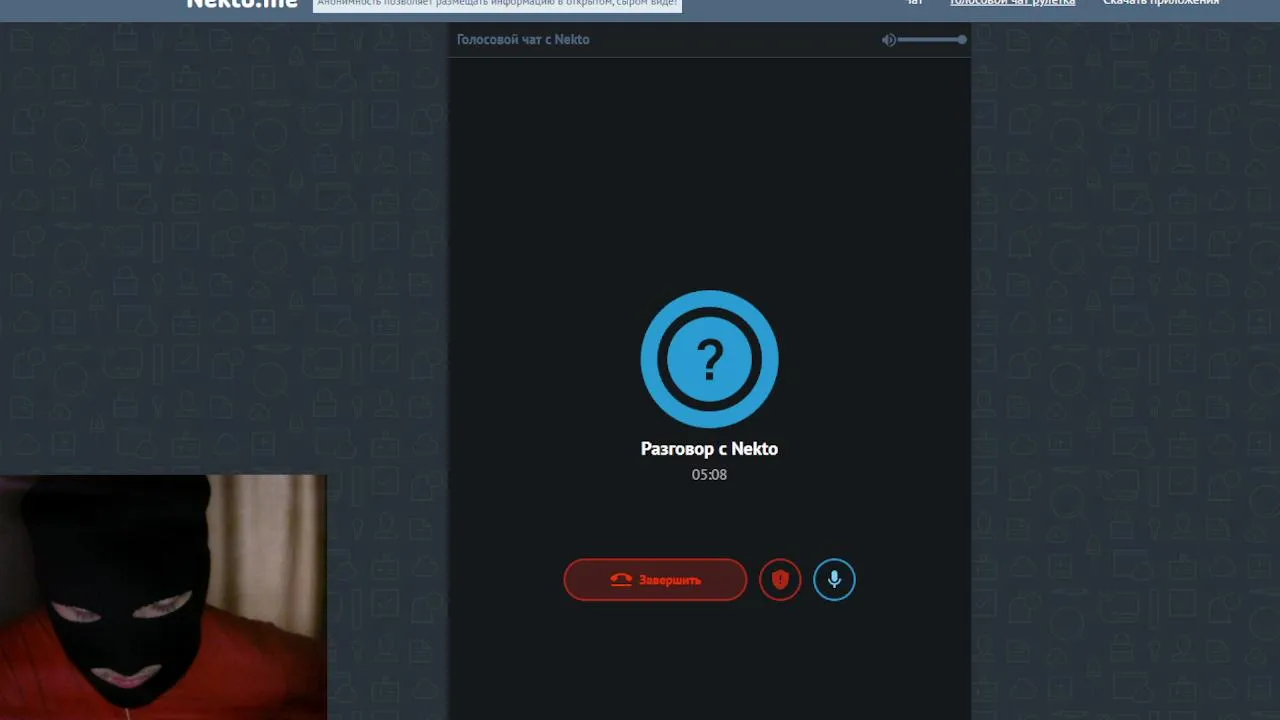Click the Разговор с Nekto title
1280x720 pixels.
(709, 449)
